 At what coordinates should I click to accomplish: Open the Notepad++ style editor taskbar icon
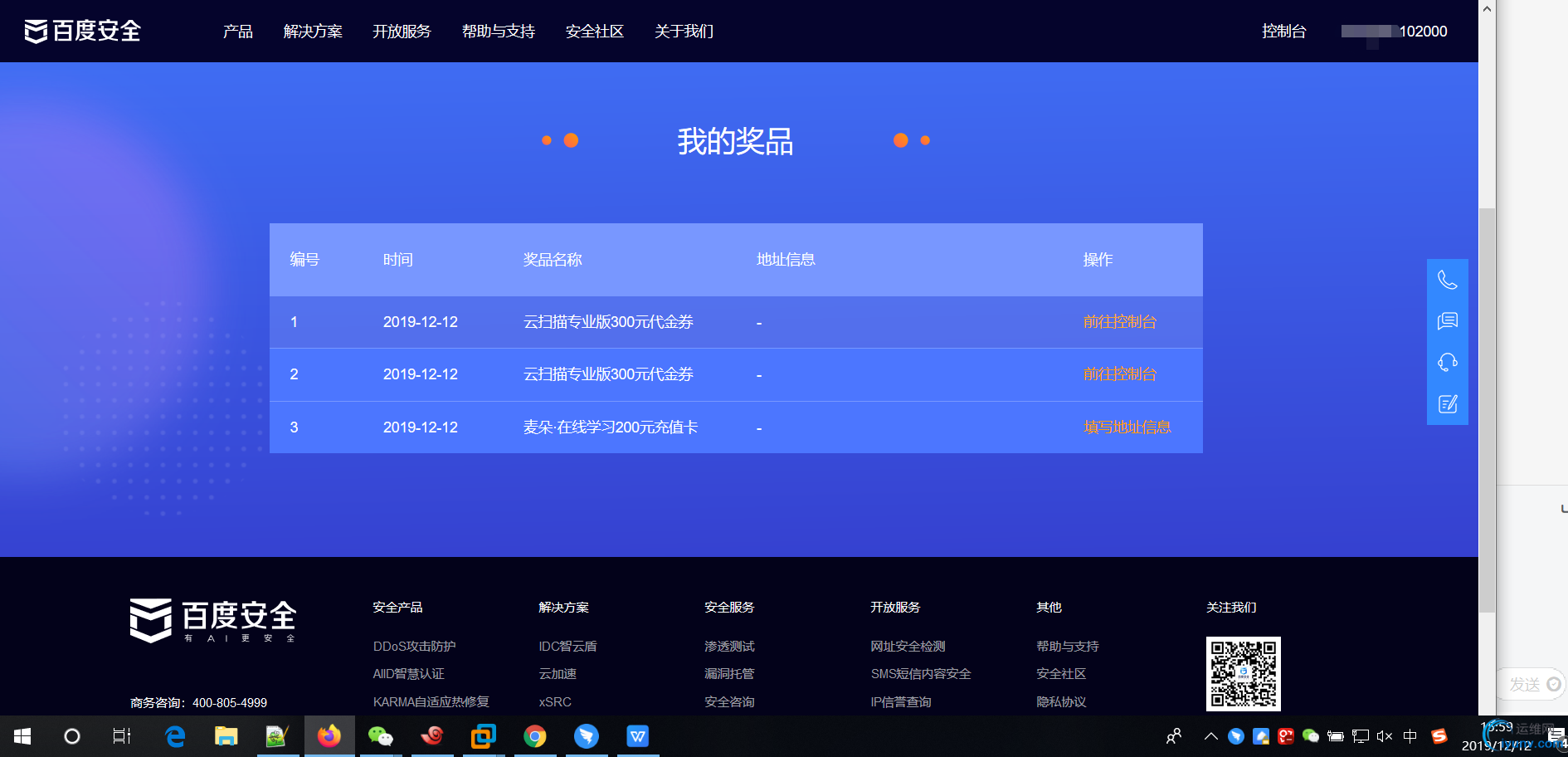click(277, 736)
